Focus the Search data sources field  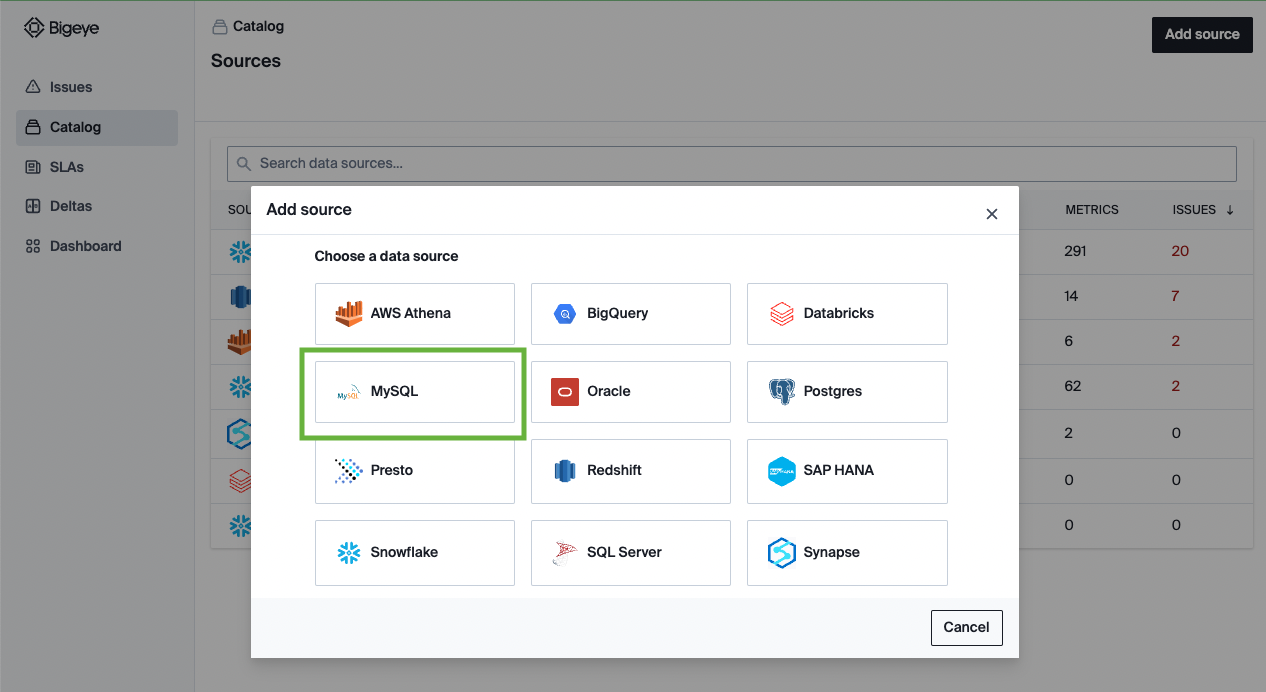(732, 163)
